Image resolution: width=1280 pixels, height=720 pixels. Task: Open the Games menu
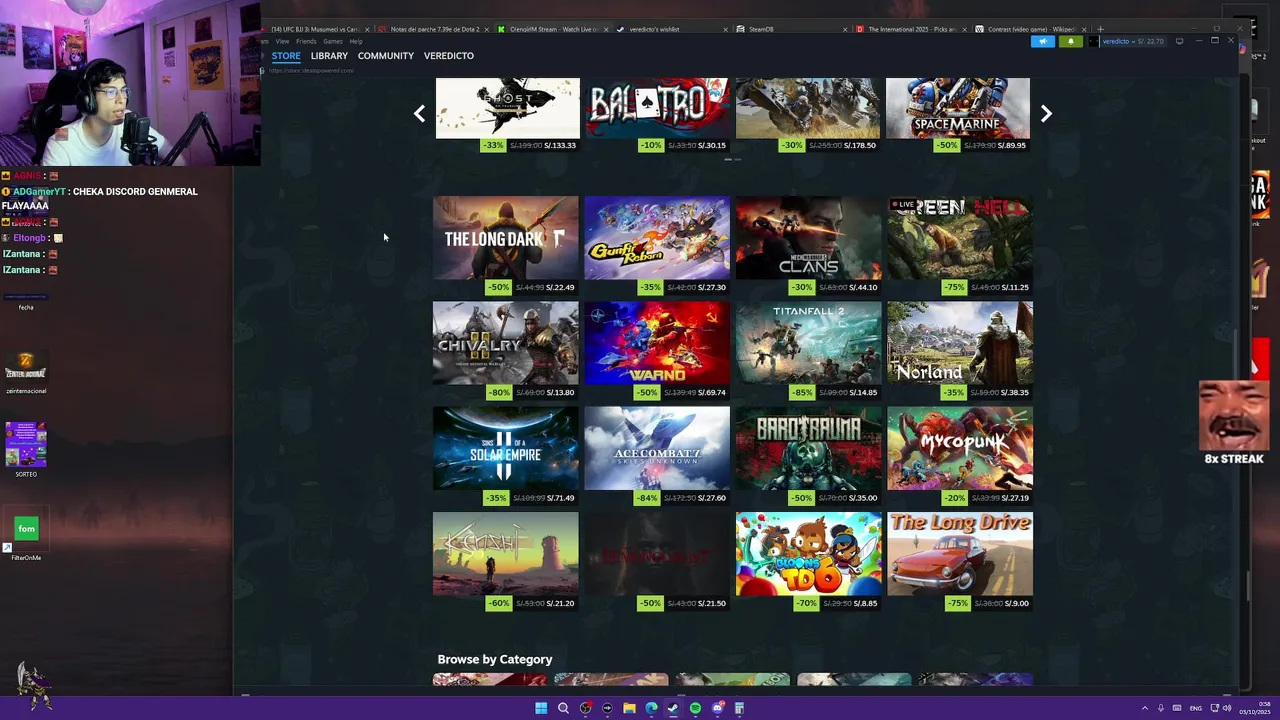(333, 41)
